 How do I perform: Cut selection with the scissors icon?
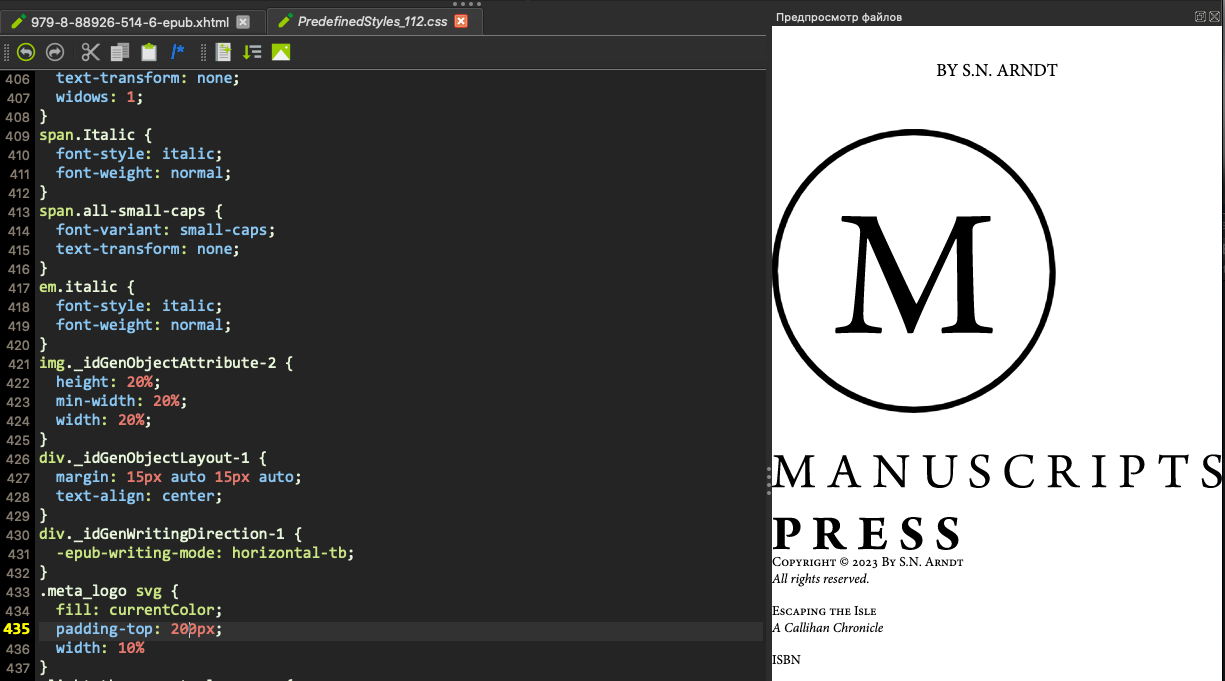tap(91, 52)
